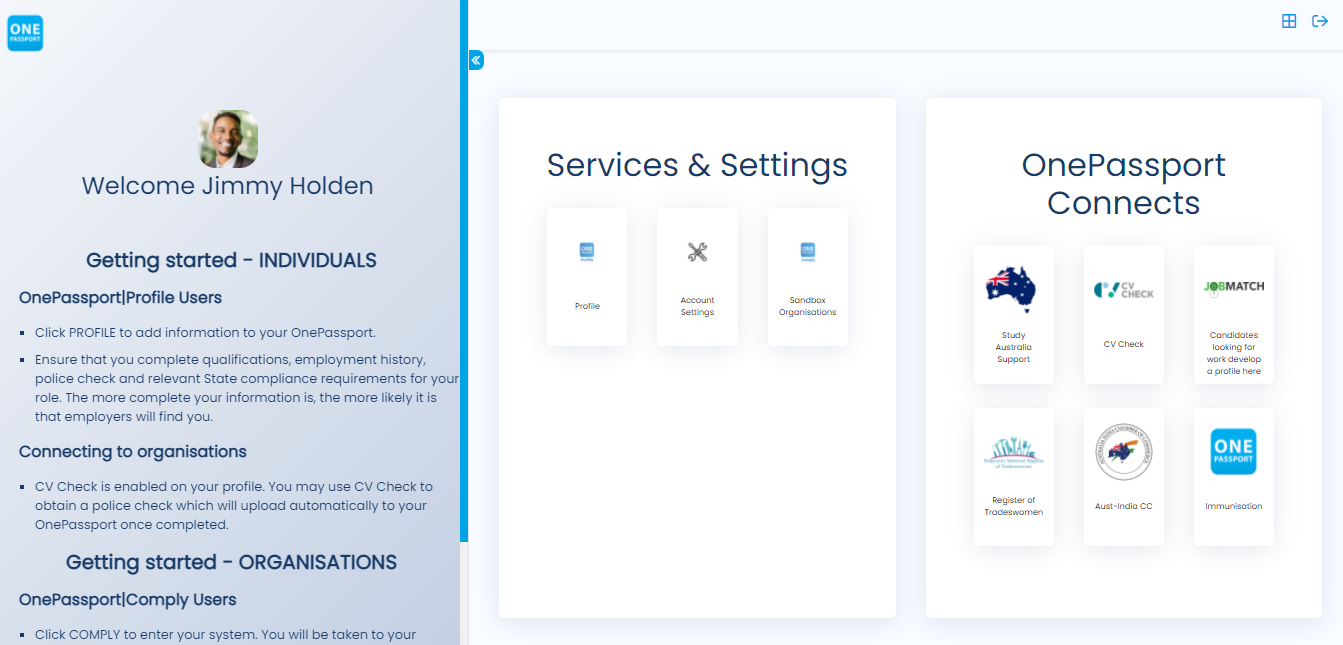Open the Profile tile icon
Viewport: 1343px width, 645px height.
click(x=587, y=252)
